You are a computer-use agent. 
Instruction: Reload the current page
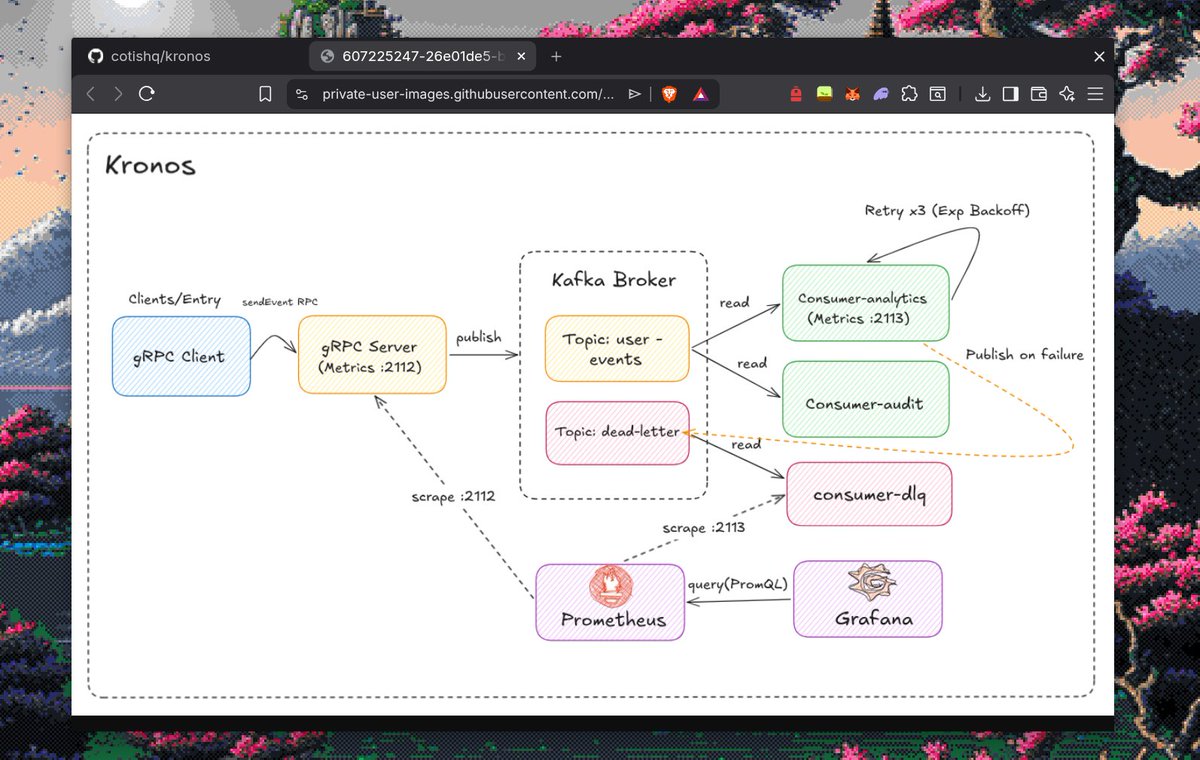point(147,94)
